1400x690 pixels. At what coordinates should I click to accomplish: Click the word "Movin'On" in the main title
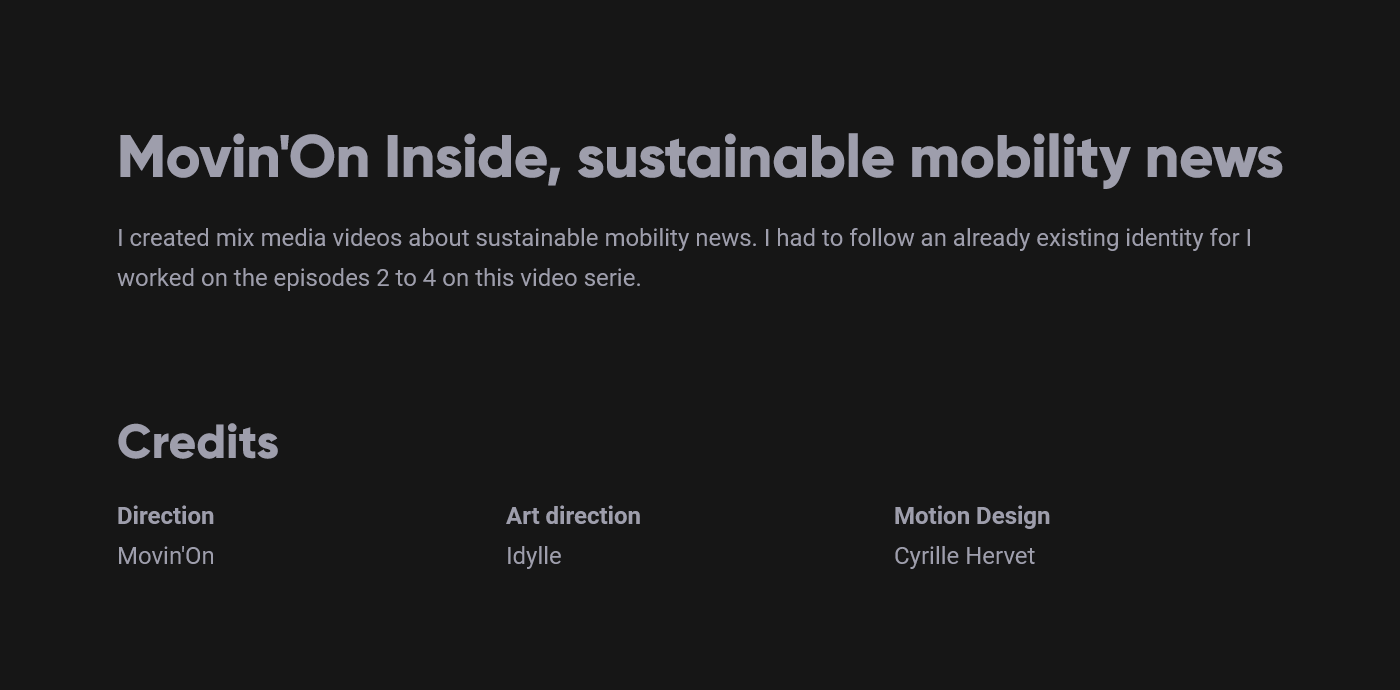(243, 158)
